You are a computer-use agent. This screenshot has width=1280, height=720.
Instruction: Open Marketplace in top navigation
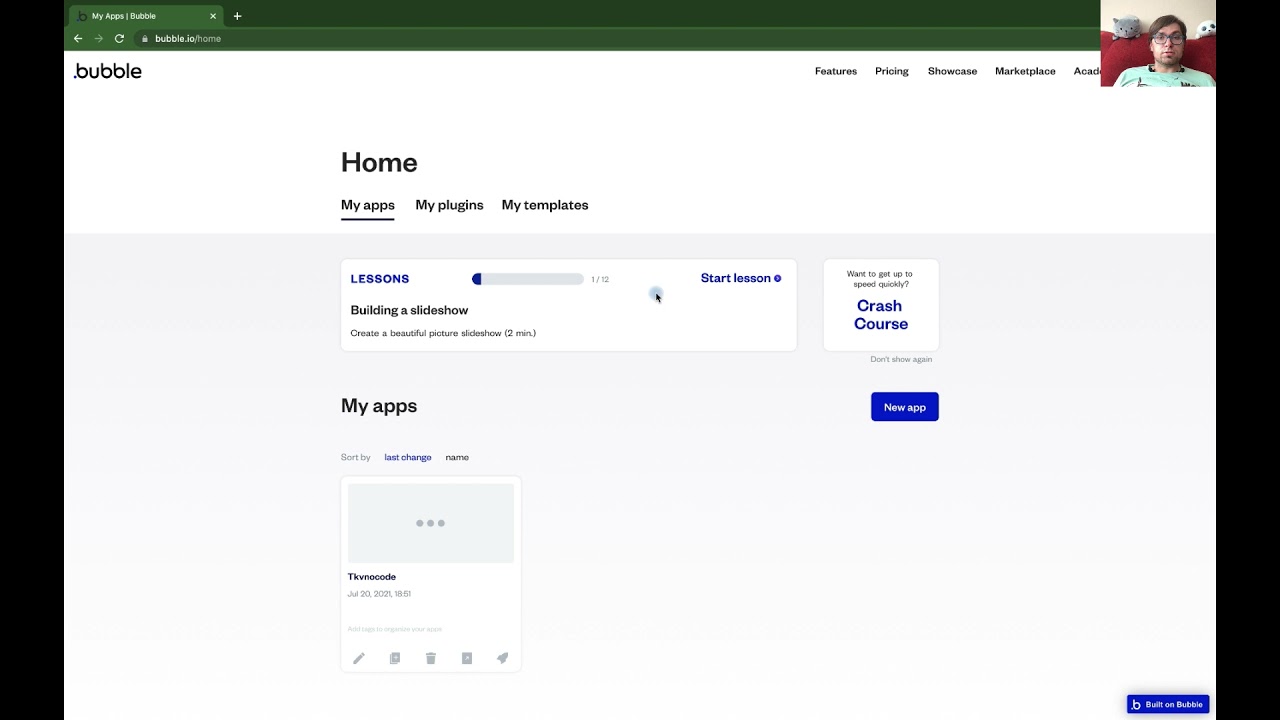coord(1025,71)
